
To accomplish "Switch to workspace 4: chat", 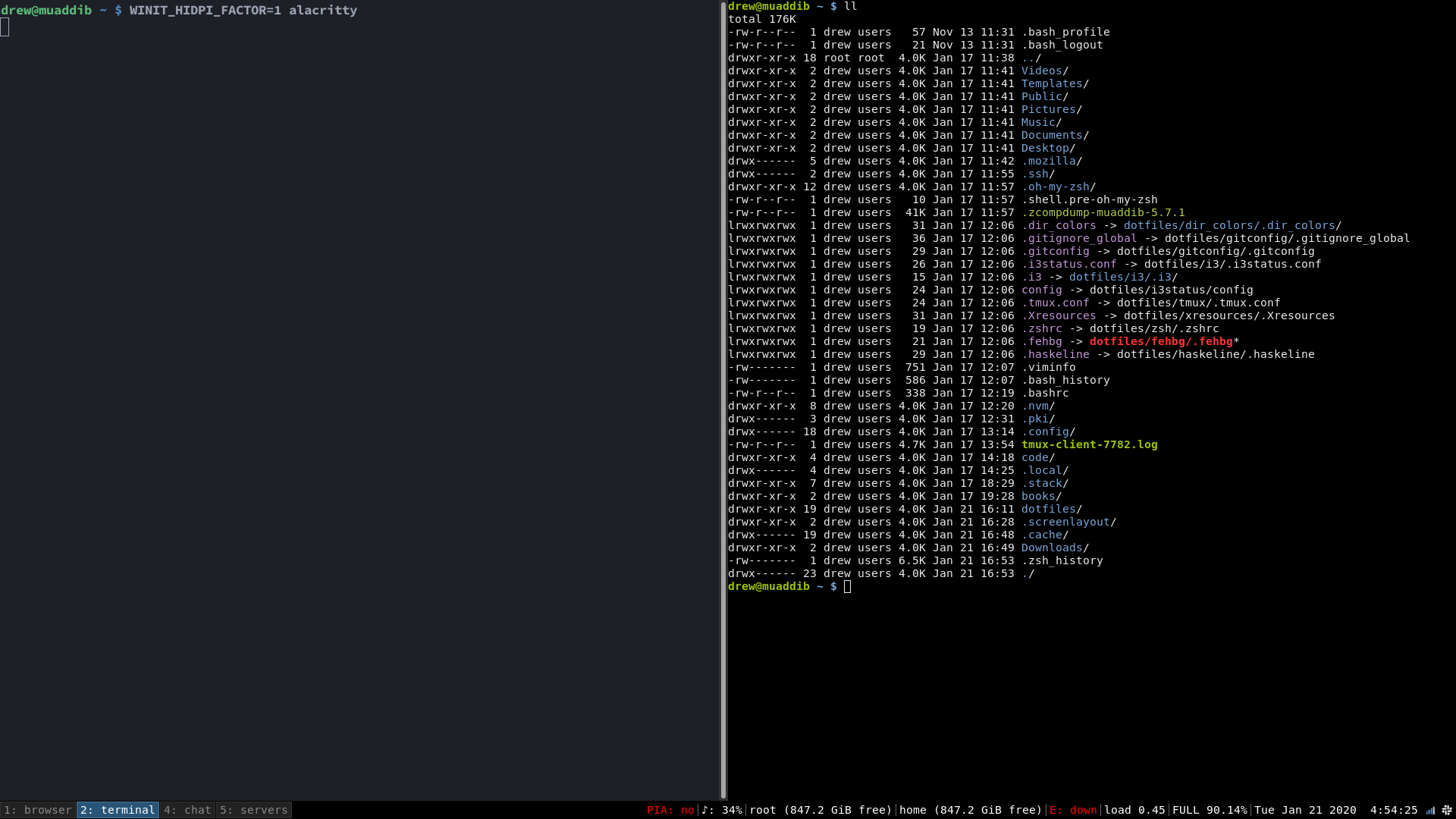I will pyautogui.click(x=187, y=810).
